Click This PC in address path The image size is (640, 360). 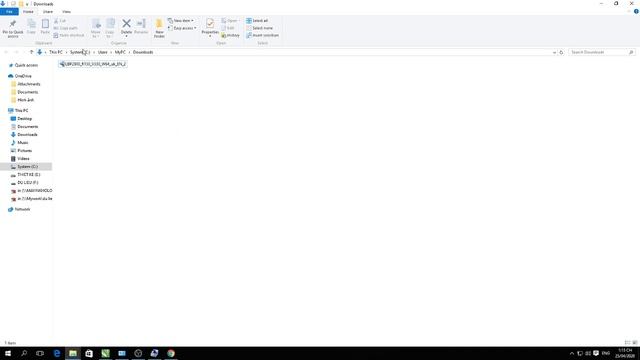[x=56, y=52]
